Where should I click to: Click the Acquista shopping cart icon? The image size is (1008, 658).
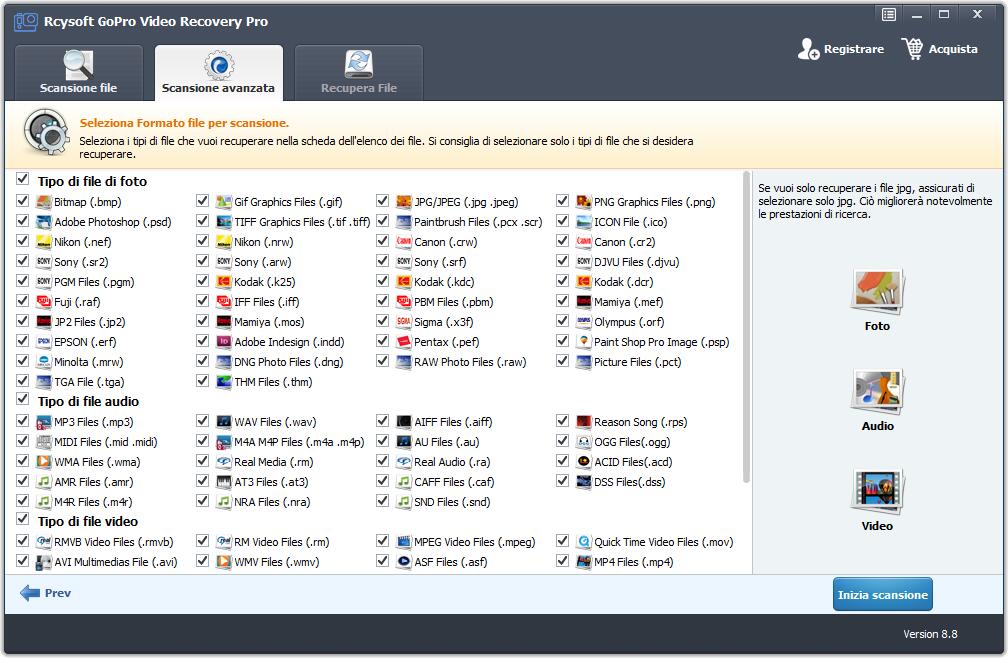click(x=912, y=49)
